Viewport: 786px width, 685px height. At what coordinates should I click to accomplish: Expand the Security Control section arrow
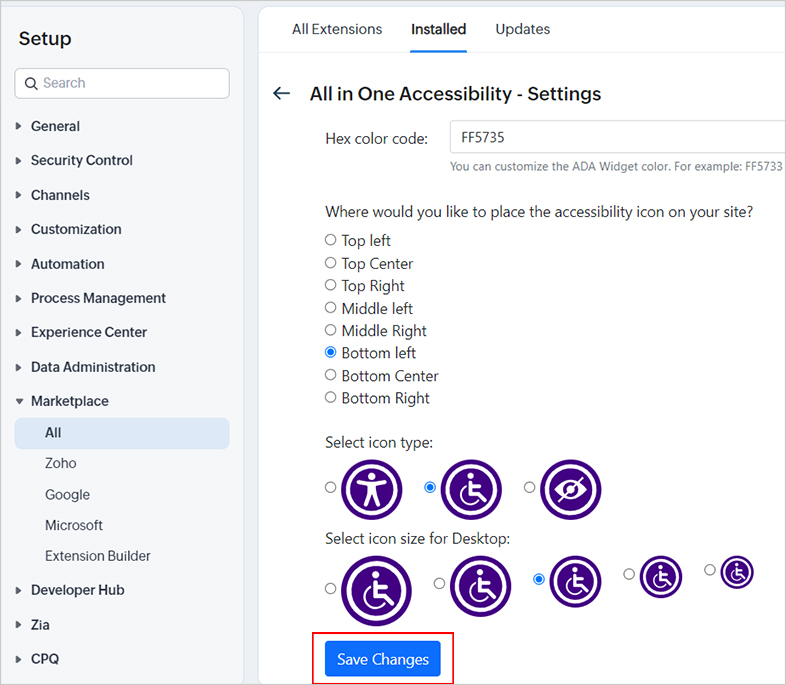tap(19, 161)
